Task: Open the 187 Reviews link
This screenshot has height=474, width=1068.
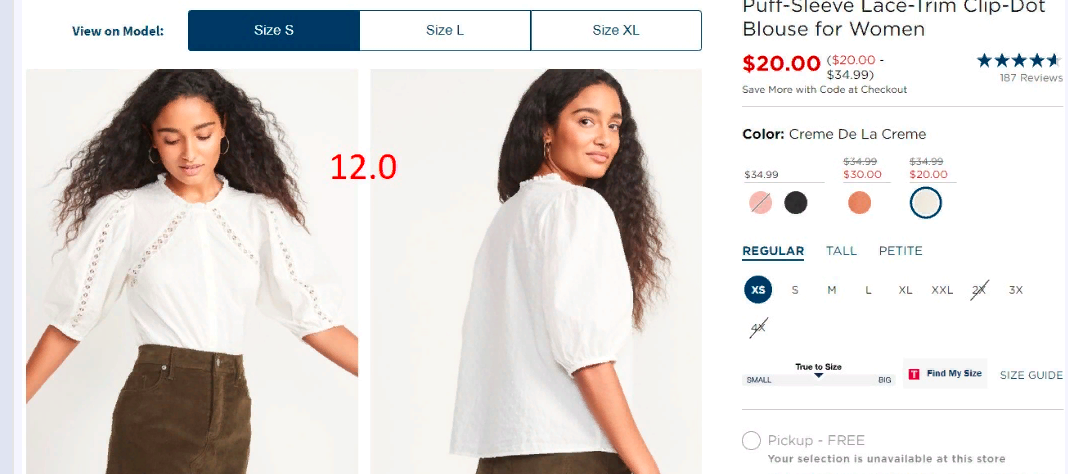Action: click(x=1031, y=78)
